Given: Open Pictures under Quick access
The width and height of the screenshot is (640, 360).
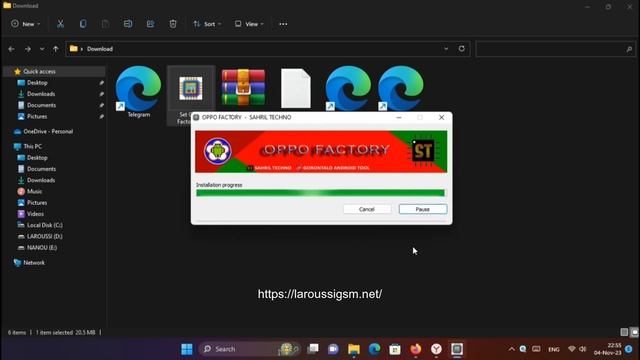Looking at the screenshot, I should click(x=37, y=116).
